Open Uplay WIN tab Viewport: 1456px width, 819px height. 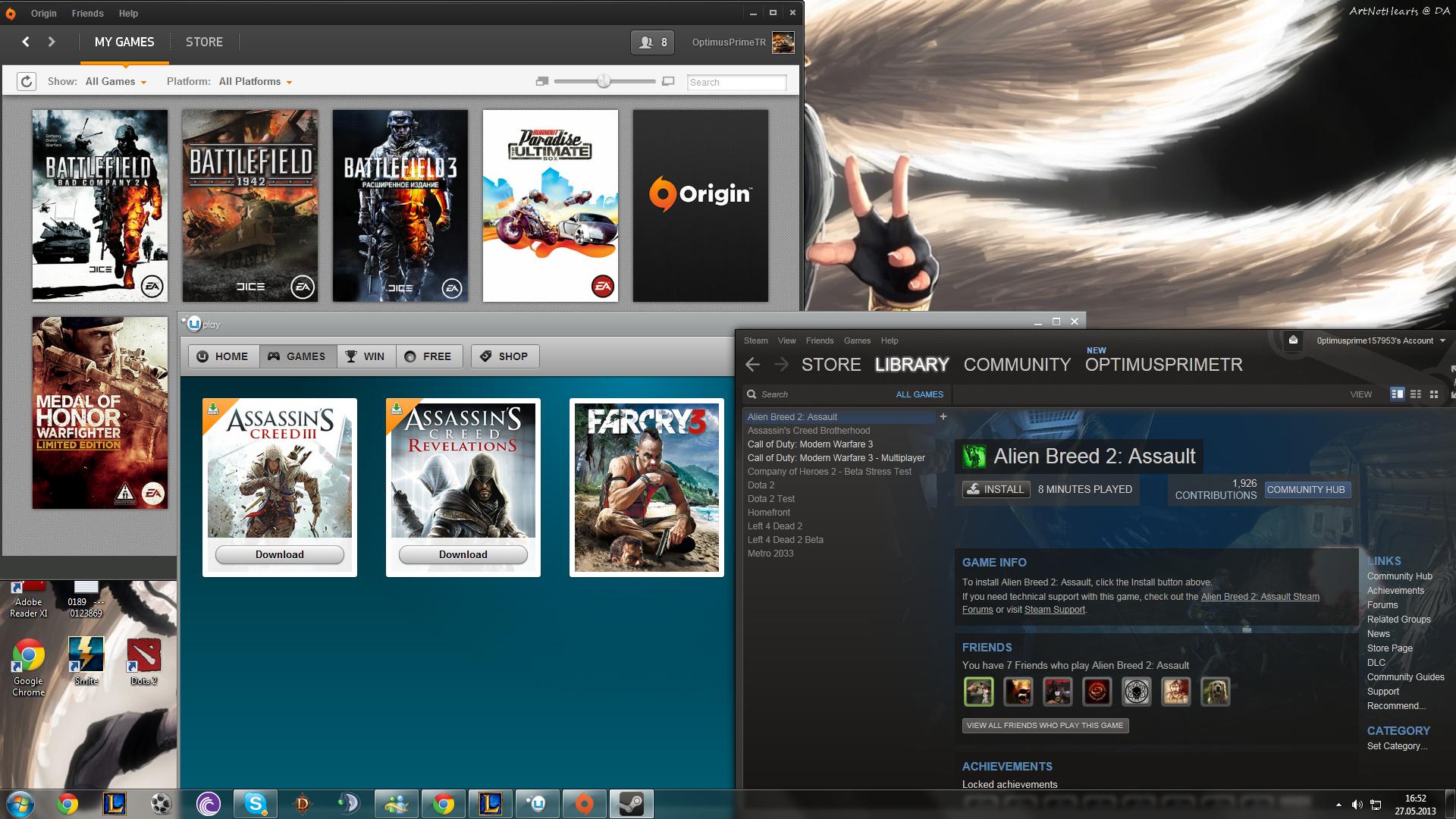pos(366,356)
